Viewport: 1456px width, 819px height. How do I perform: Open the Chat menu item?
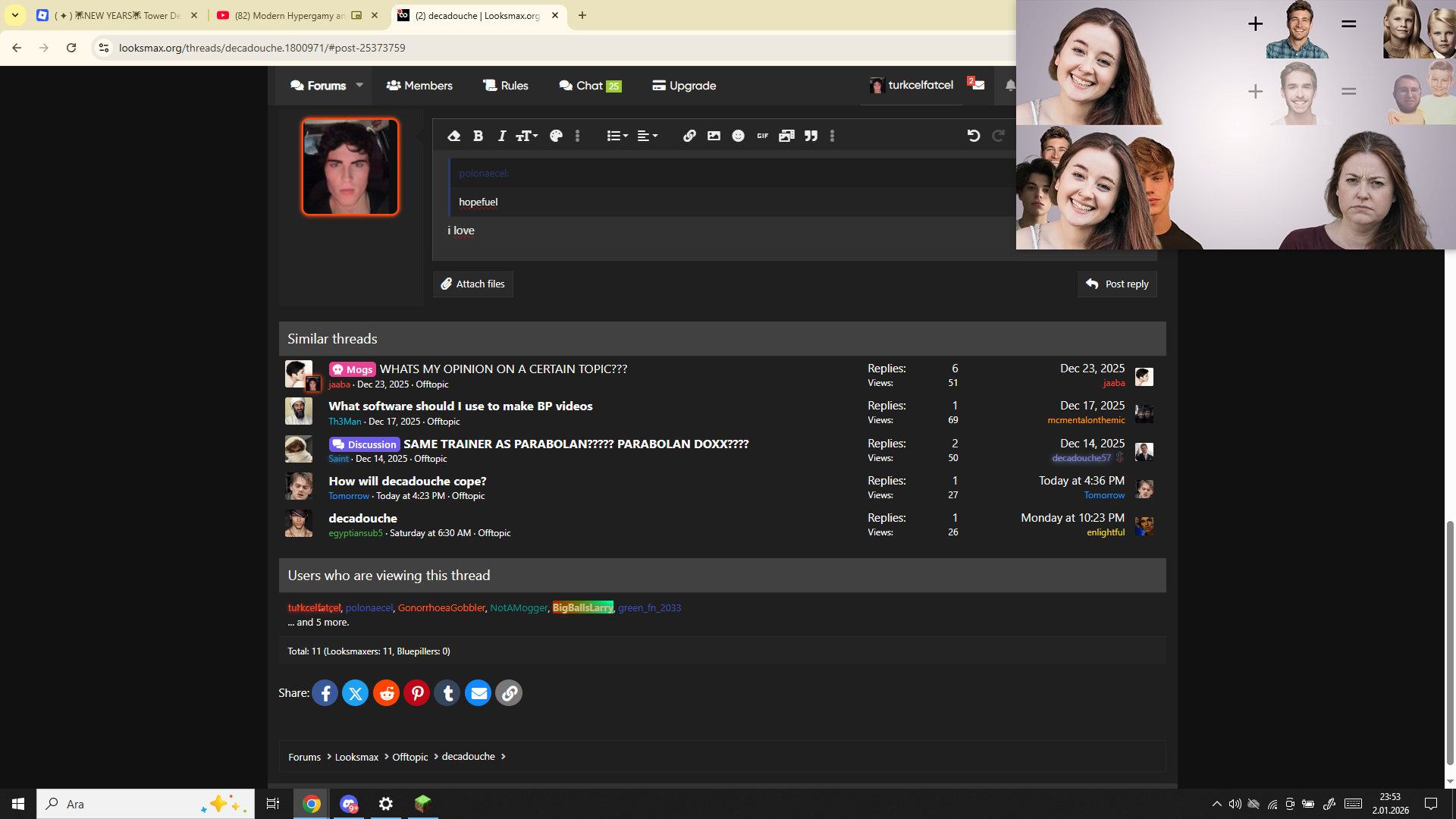coord(589,86)
